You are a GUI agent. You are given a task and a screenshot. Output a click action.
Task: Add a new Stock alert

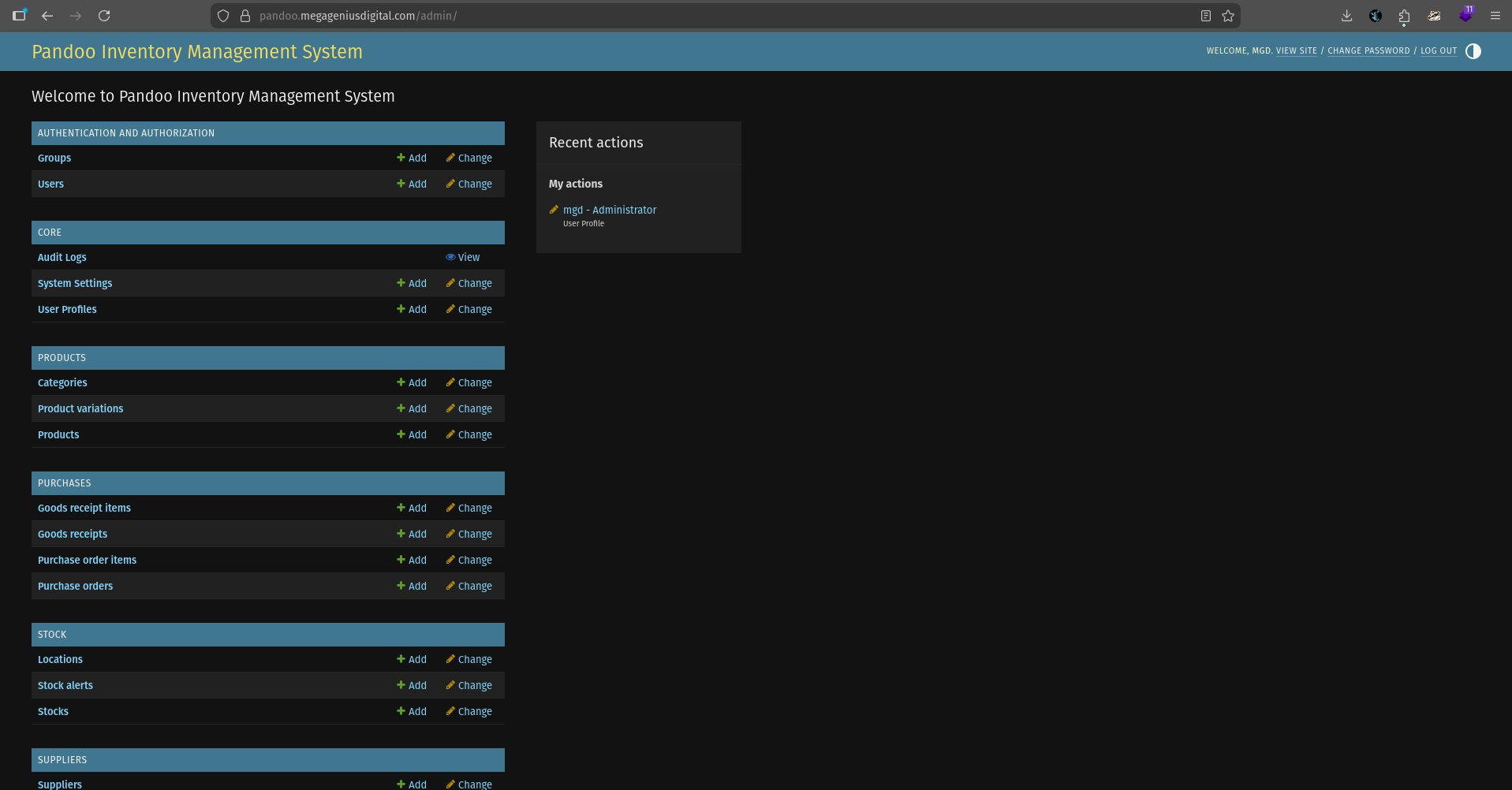pyautogui.click(x=412, y=686)
